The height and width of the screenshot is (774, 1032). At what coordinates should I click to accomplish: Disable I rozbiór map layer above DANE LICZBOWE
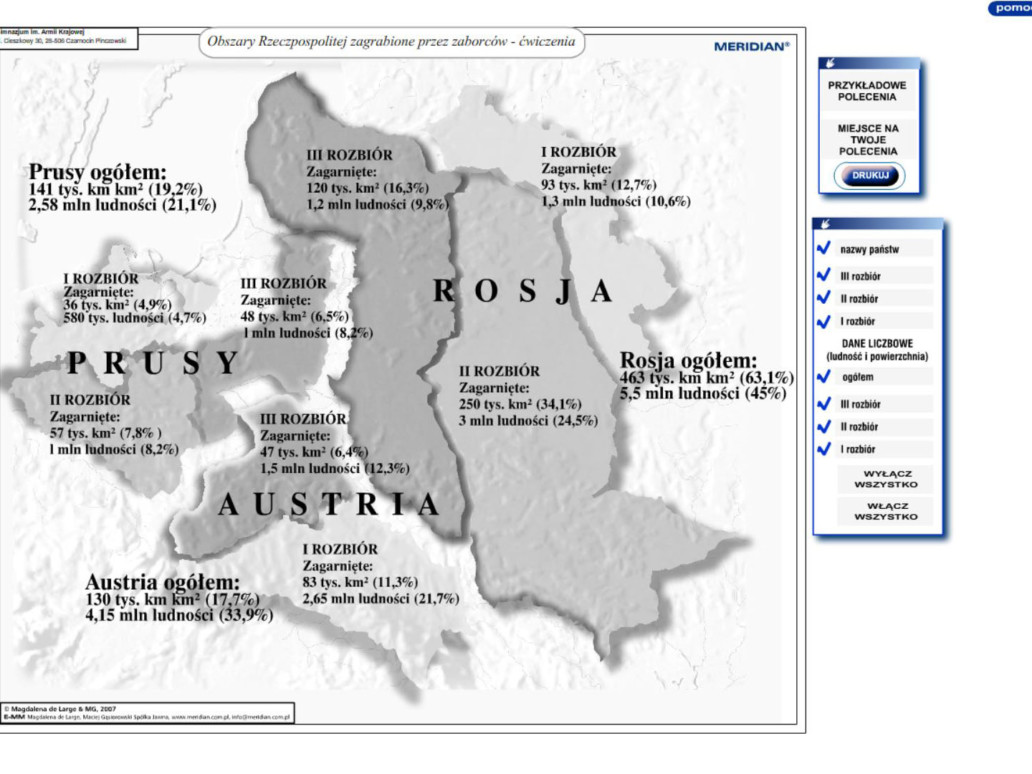click(824, 322)
